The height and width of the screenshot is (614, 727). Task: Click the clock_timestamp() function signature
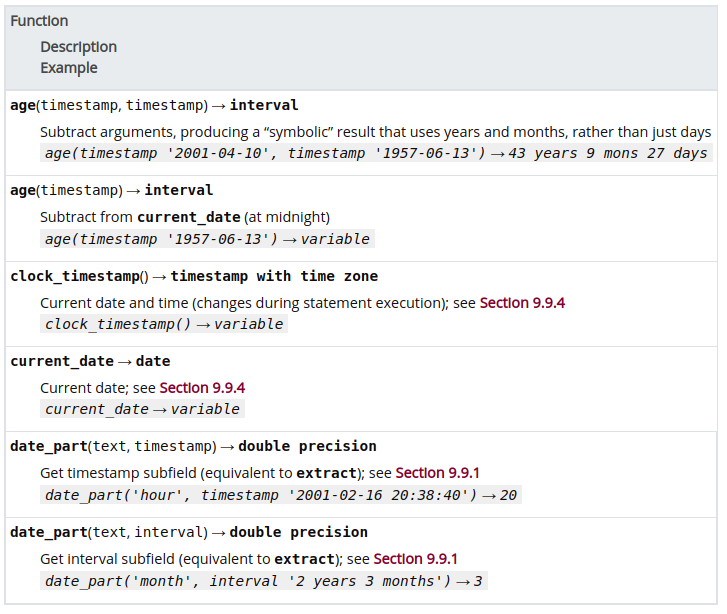(x=194, y=276)
